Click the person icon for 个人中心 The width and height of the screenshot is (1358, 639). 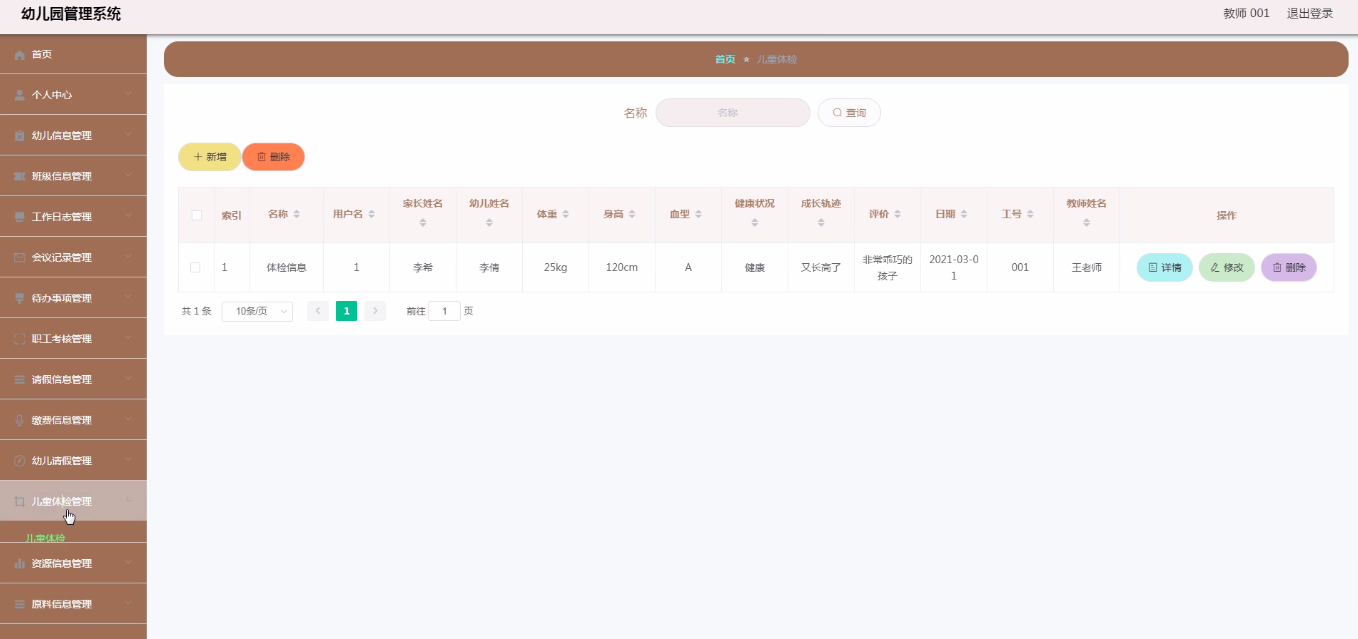tap(19, 95)
